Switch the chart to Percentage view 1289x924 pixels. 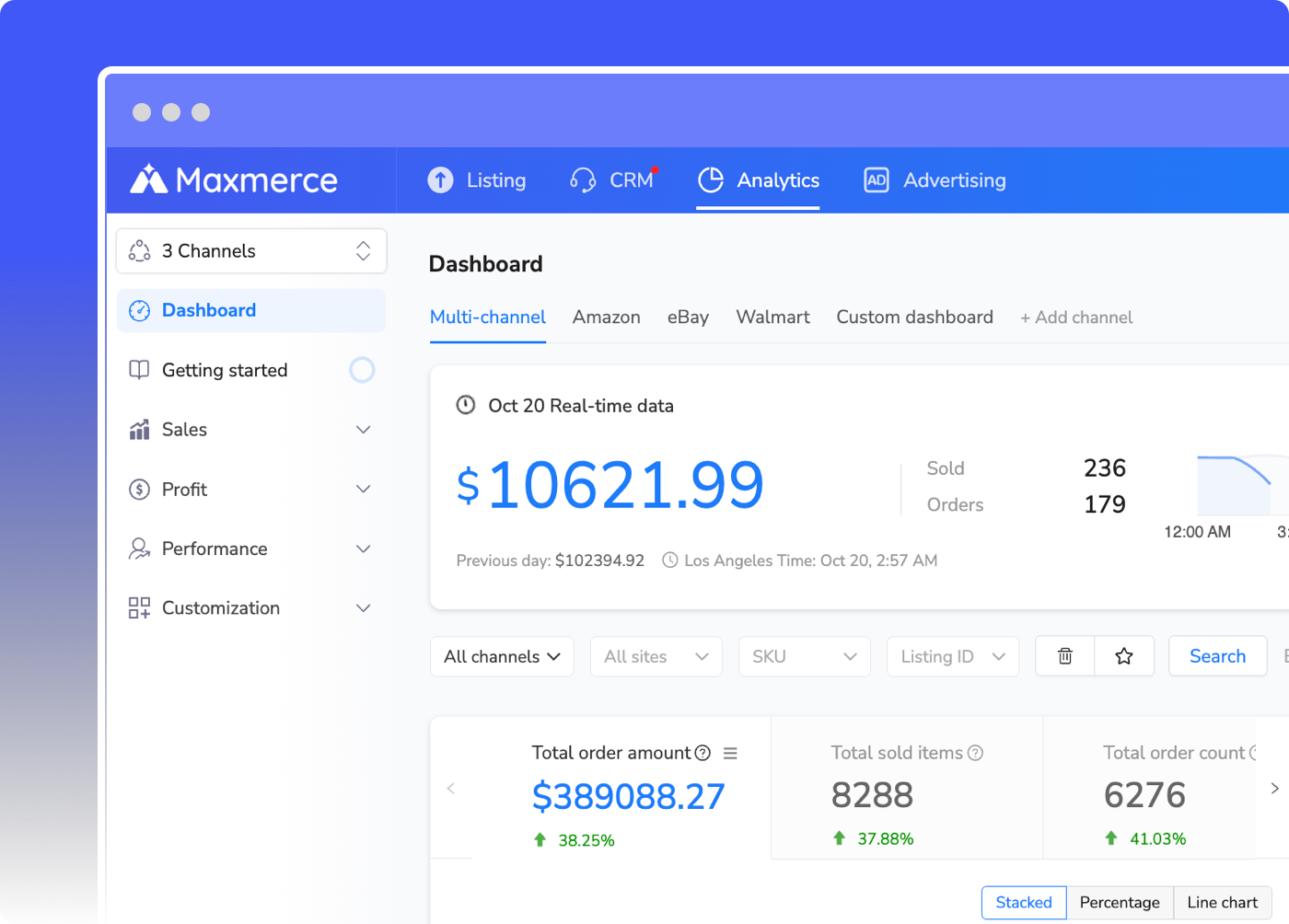[x=1119, y=902]
